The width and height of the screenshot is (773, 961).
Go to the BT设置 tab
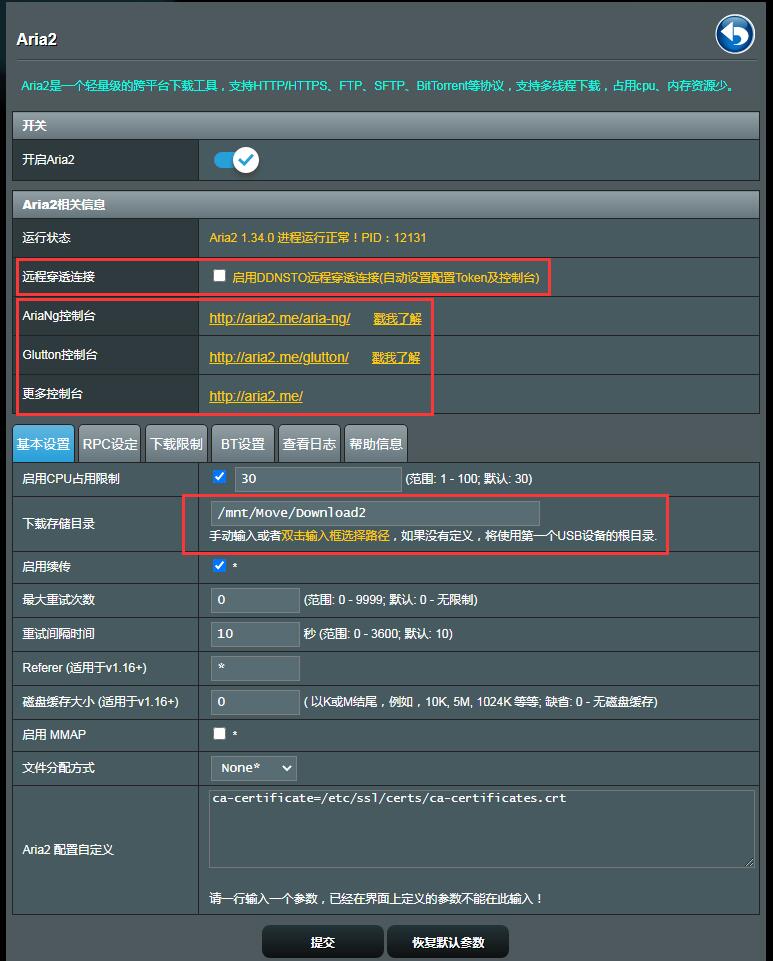(243, 444)
